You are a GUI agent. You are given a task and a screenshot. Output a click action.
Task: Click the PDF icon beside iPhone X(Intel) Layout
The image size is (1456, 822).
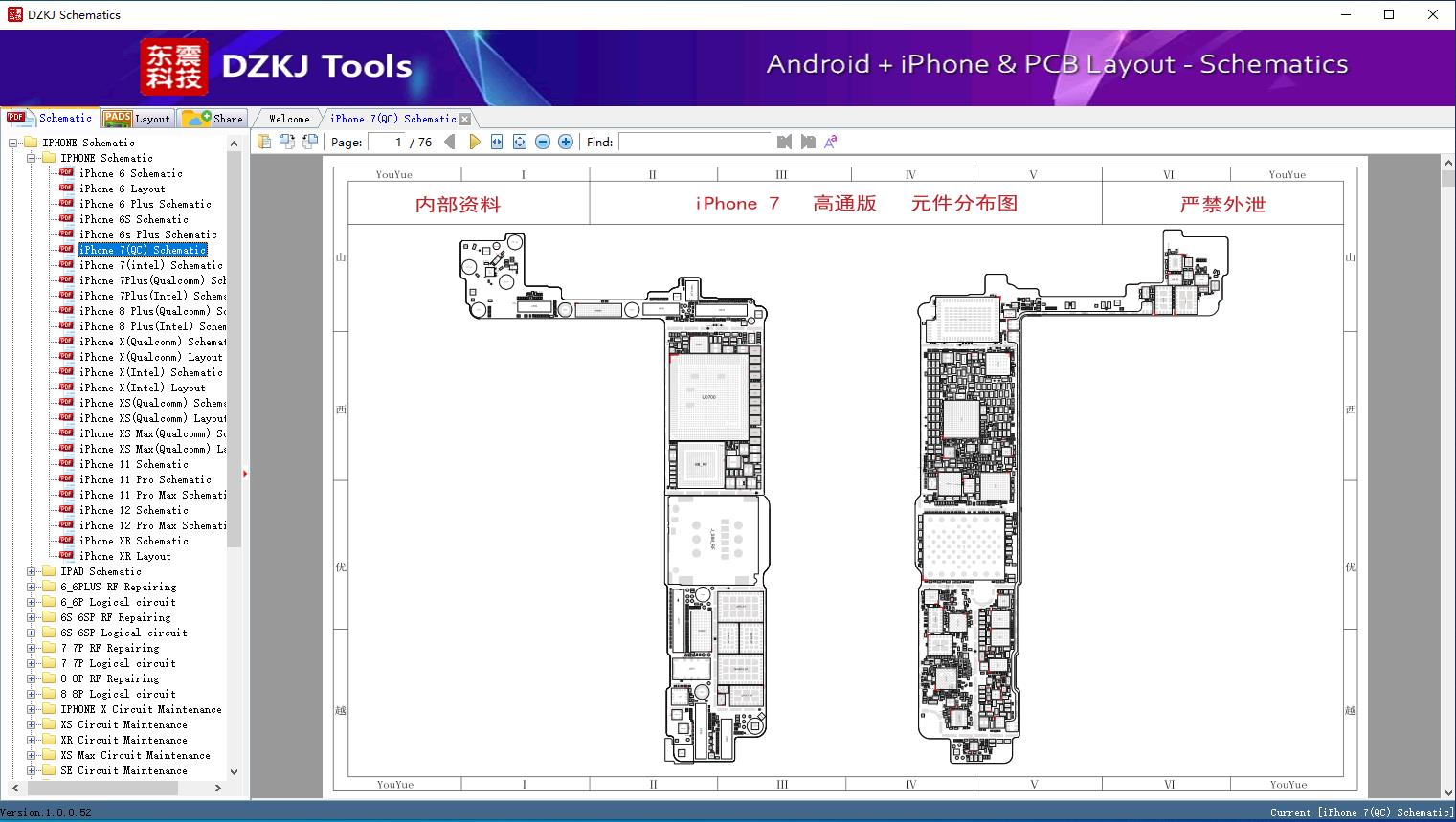point(66,388)
